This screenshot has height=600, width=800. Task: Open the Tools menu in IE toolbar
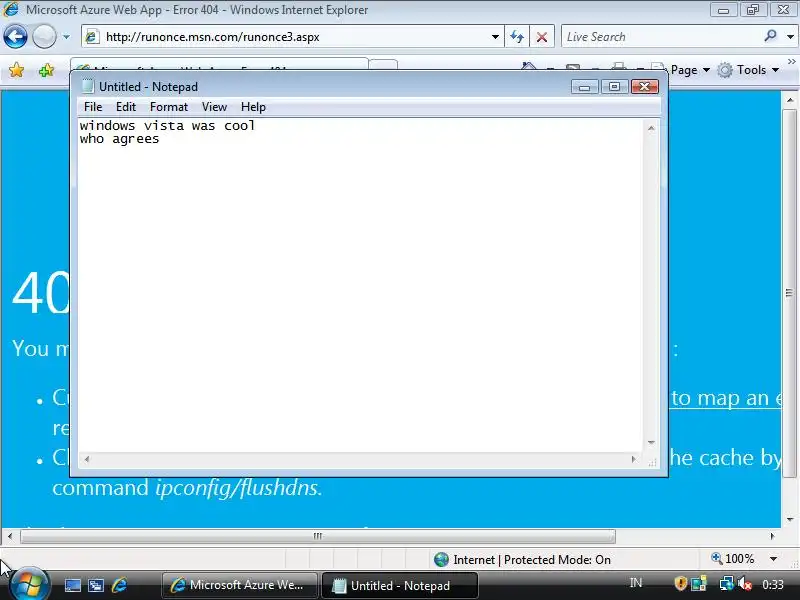(758, 70)
